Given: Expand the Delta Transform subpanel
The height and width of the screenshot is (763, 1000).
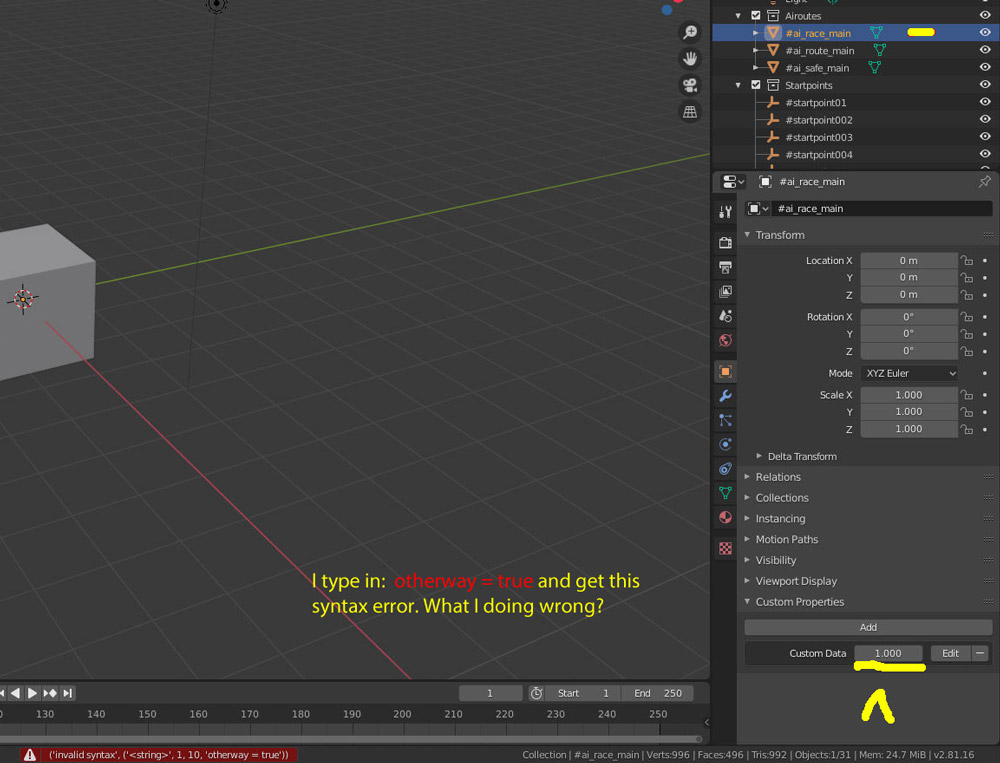Looking at the screenshot, I should coord(759,456).
